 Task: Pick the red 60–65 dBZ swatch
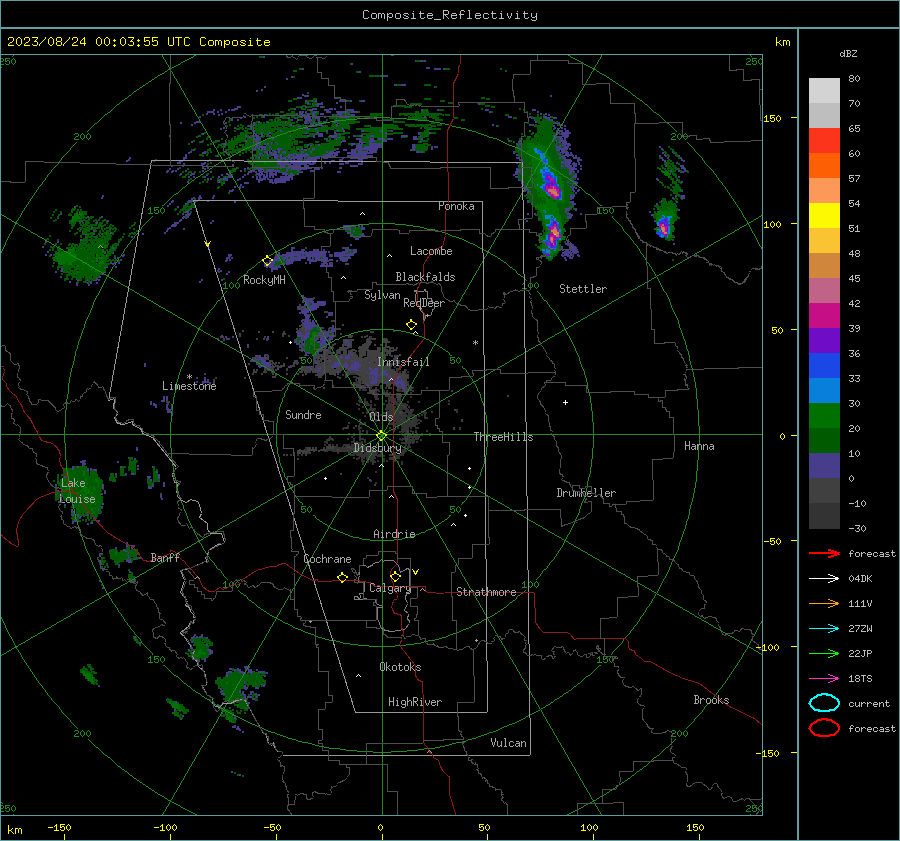824,141
